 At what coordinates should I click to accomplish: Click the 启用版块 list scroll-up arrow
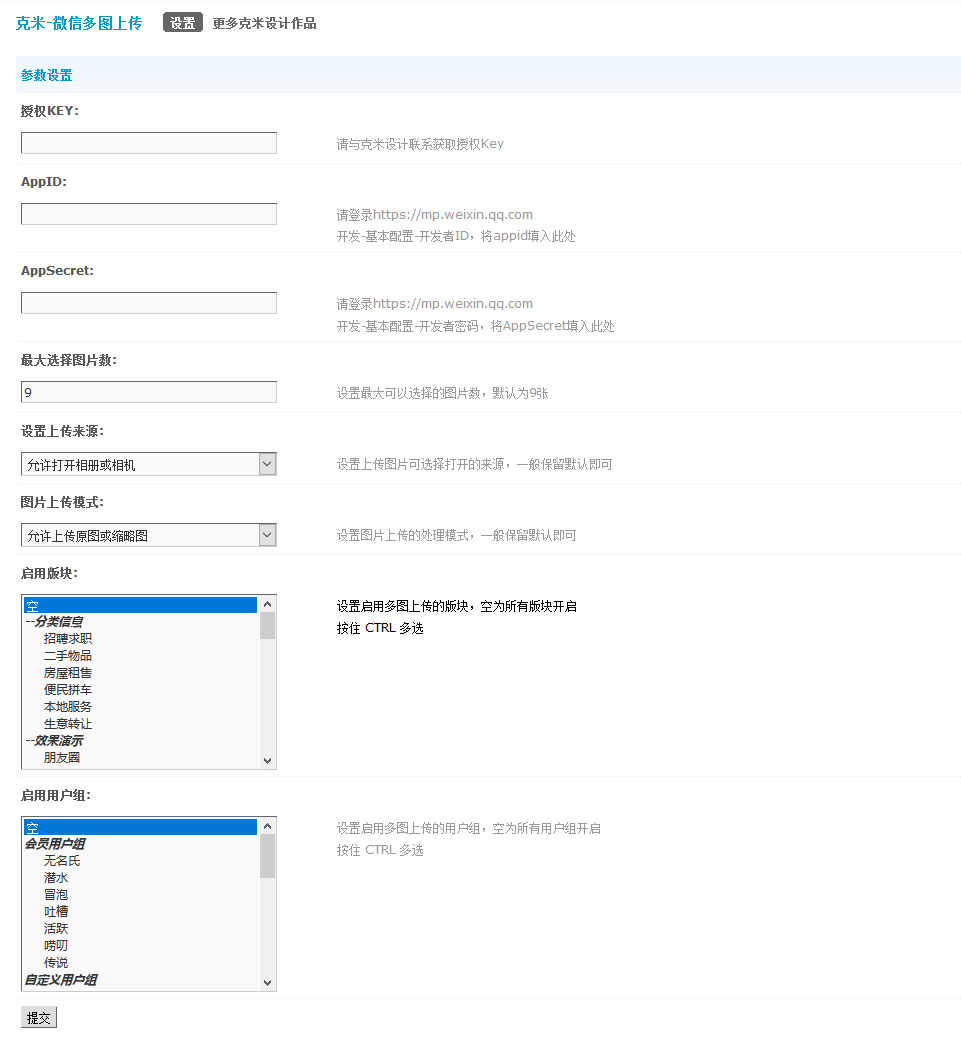point(267,604)
